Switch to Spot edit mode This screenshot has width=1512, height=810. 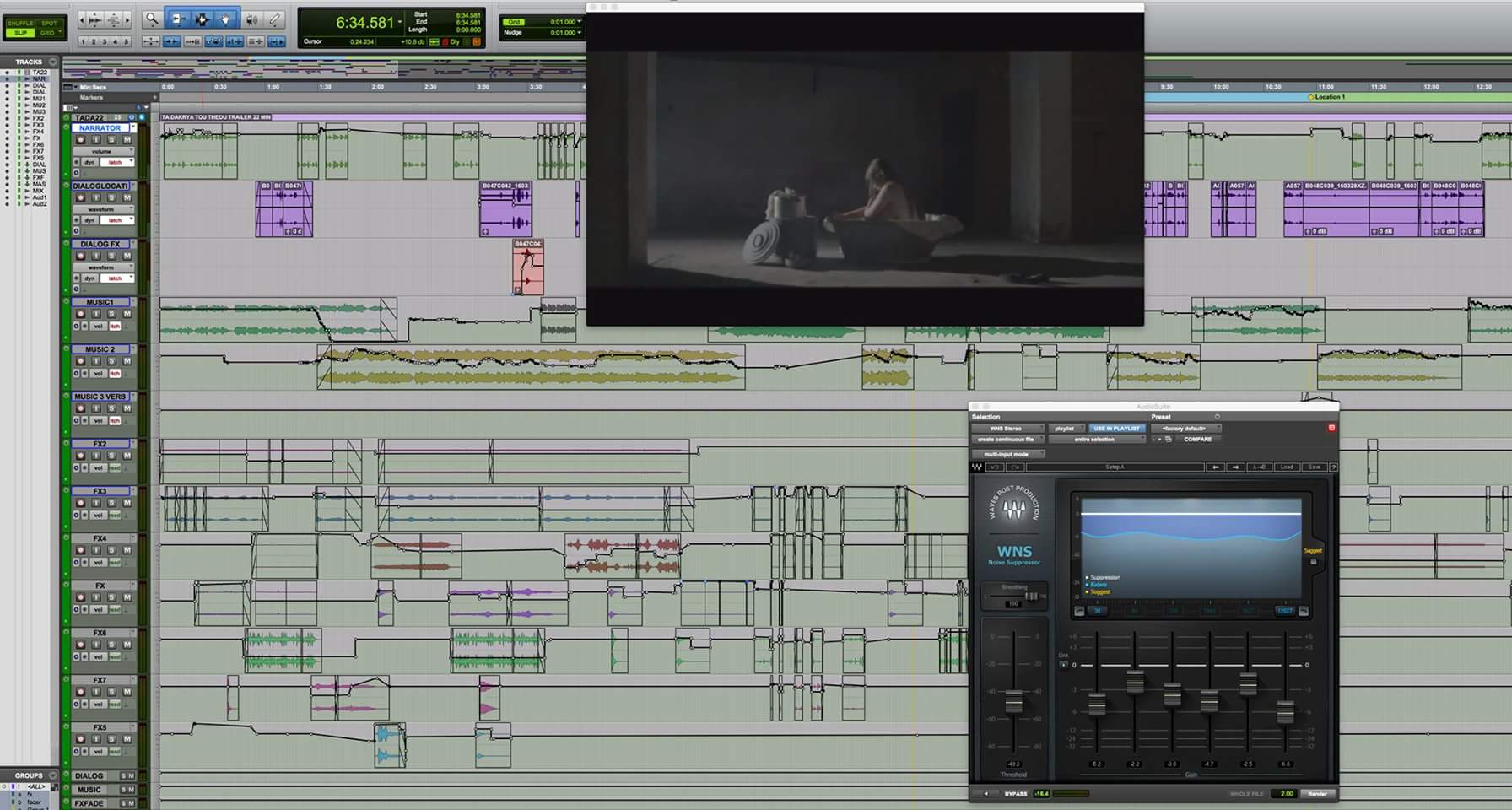(49, 23)
